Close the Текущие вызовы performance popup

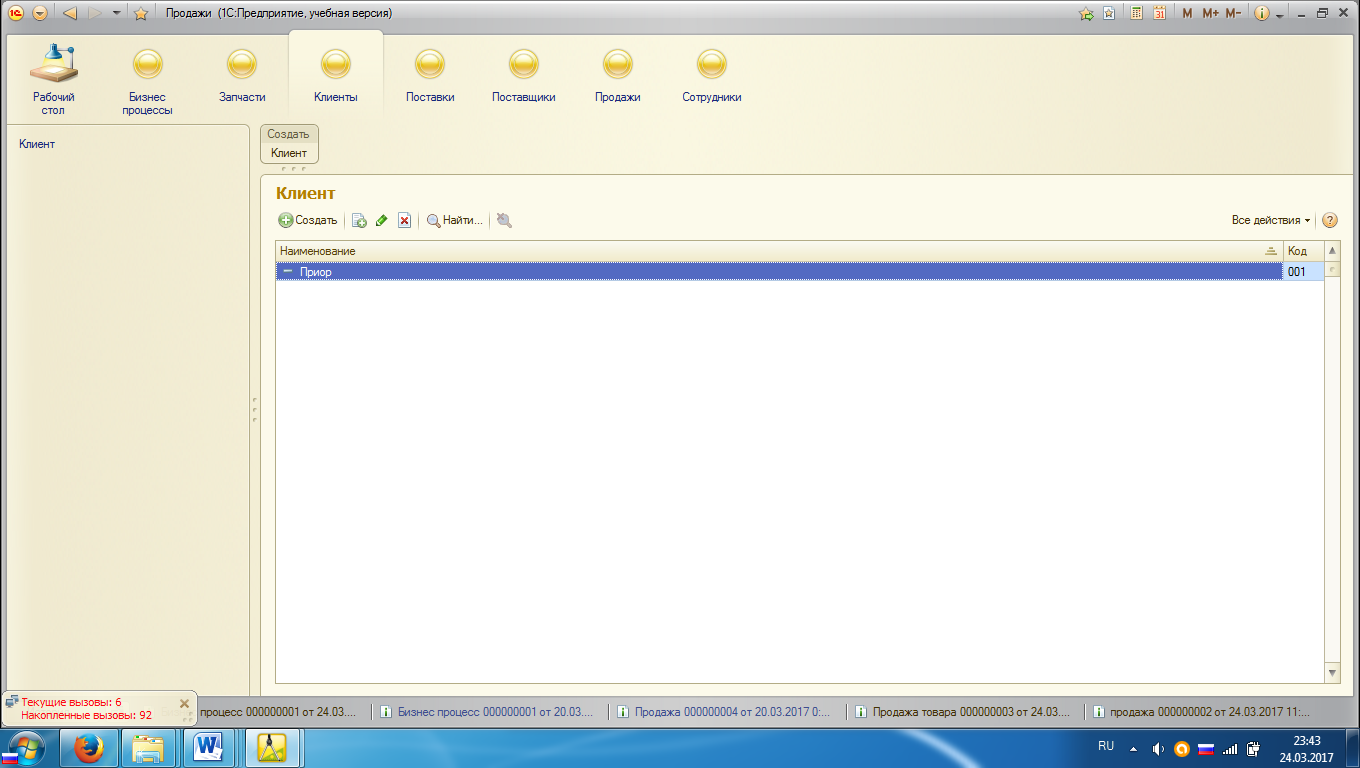[x=184, y=703]
